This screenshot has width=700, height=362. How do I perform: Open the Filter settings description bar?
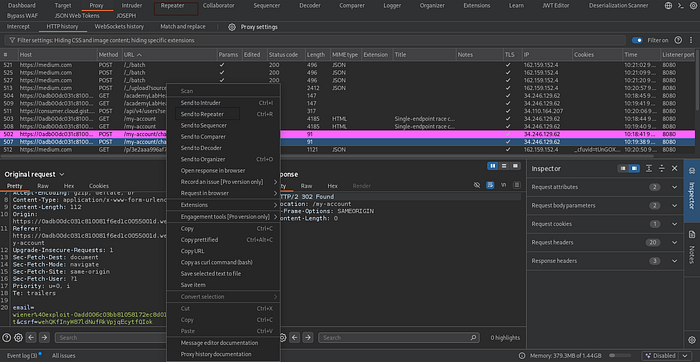click(x=315, y=40)
